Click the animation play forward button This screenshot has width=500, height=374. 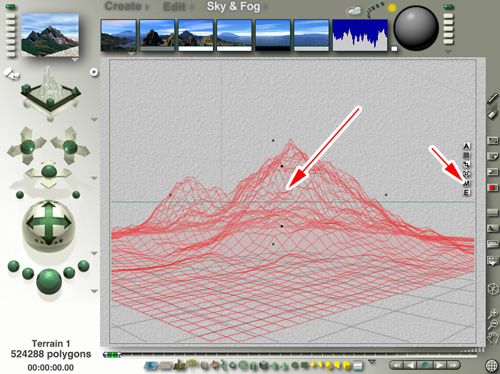[440, 365]
